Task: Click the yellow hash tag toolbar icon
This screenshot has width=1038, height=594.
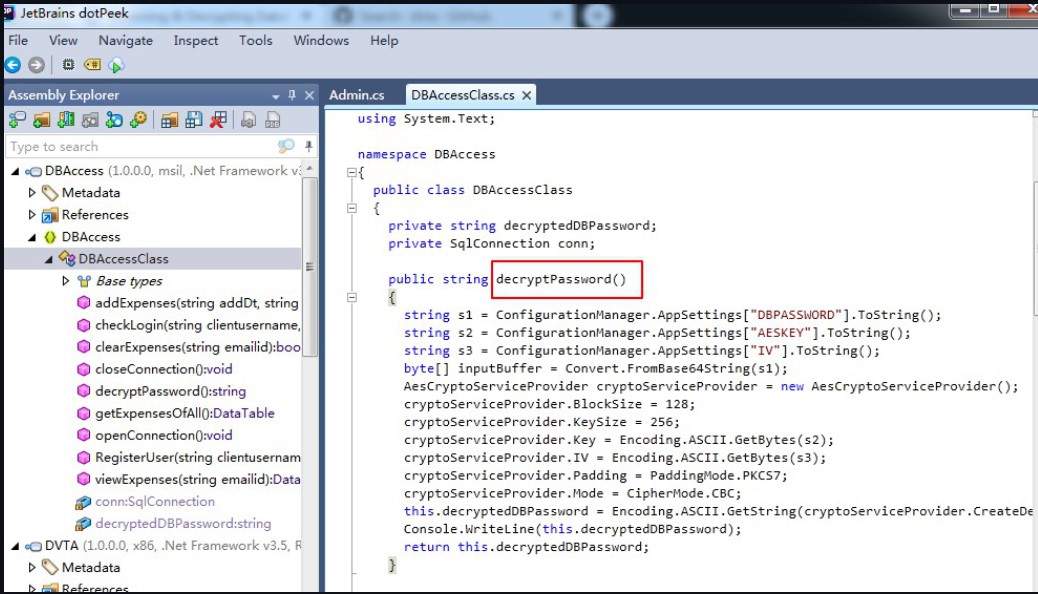Action: pos(93,65)
